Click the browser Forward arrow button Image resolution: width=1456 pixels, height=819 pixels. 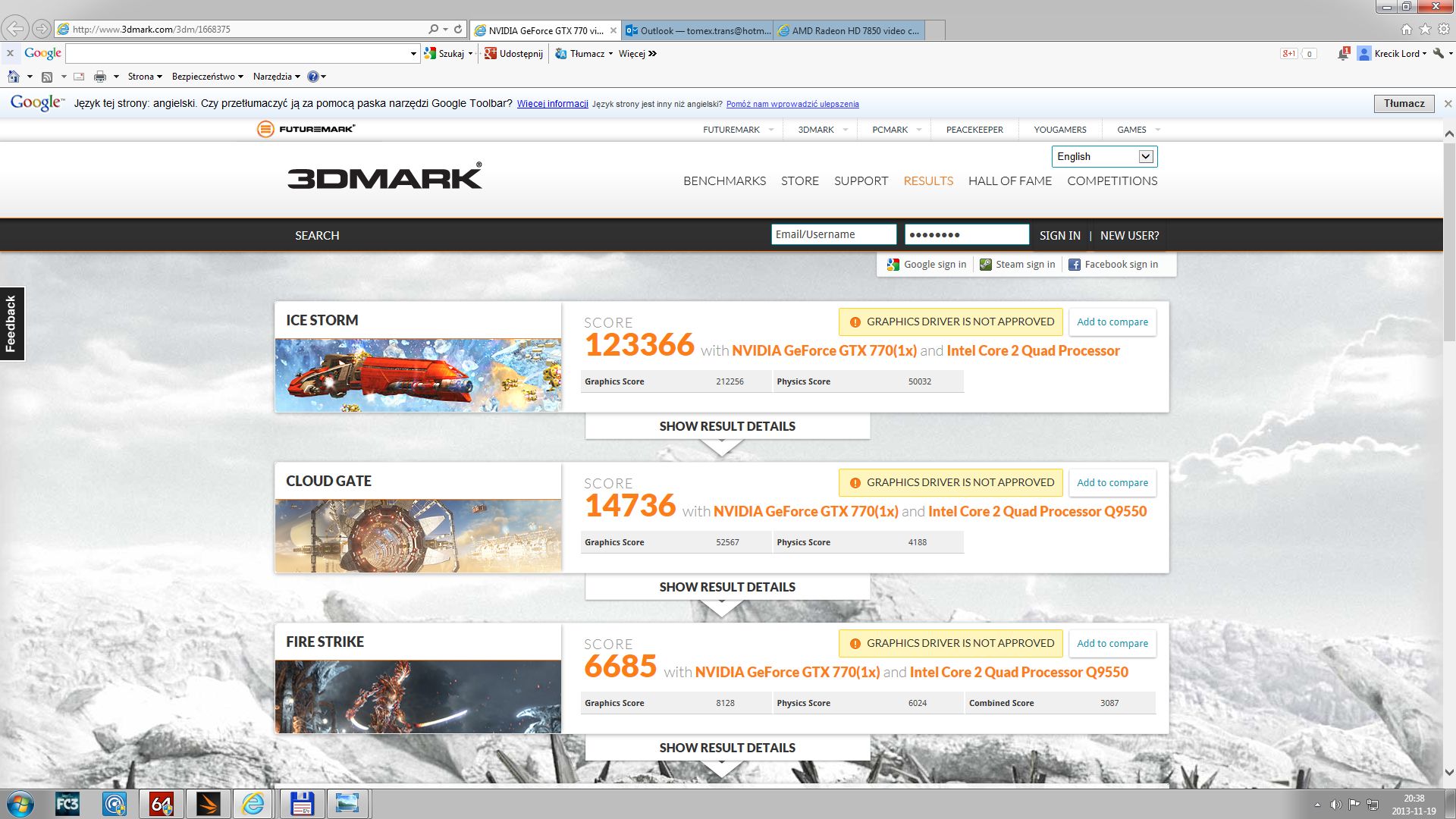42,30
